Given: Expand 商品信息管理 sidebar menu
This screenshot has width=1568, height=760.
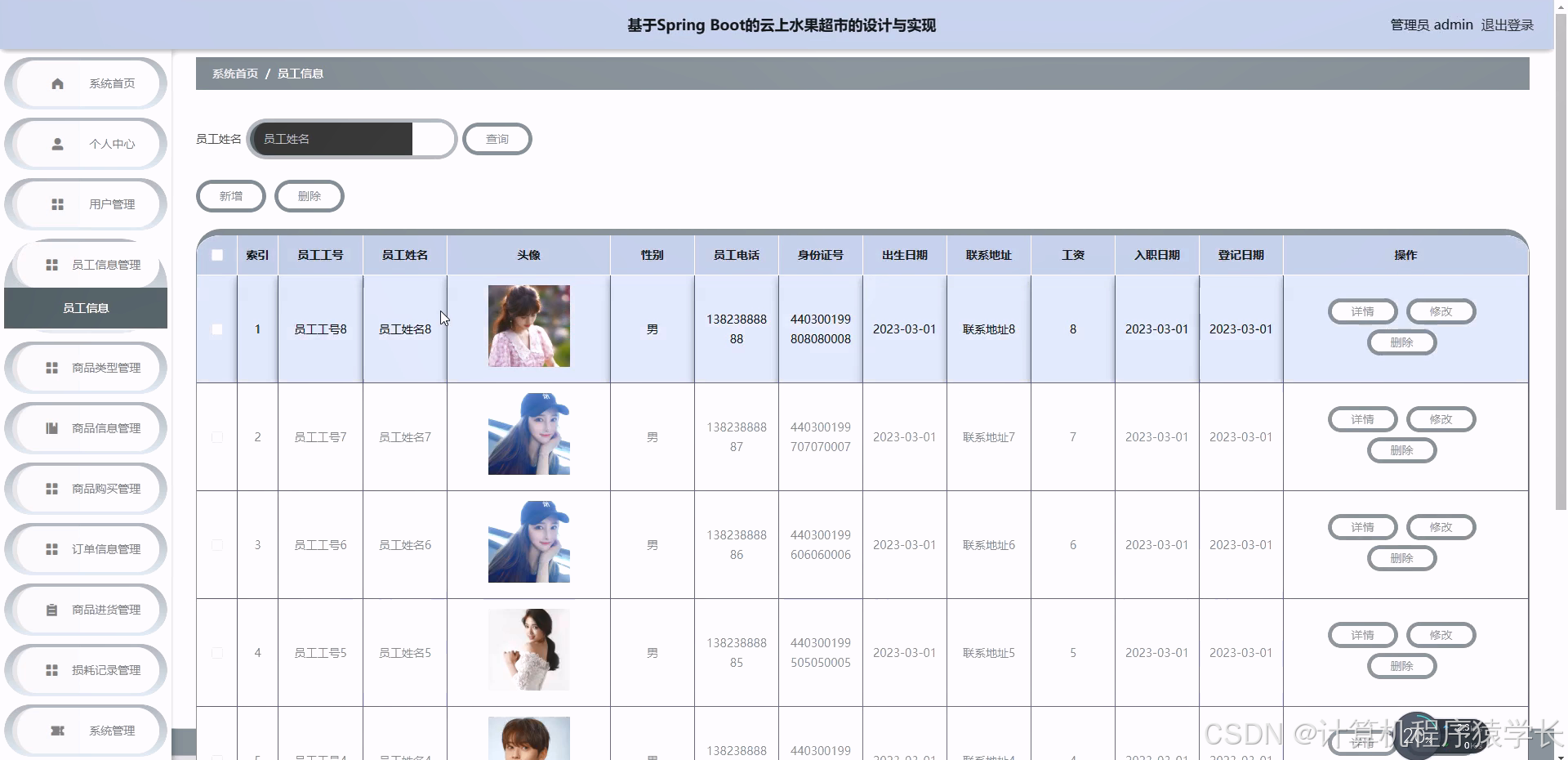Looking at the screenshot, I should click(86, 428).
